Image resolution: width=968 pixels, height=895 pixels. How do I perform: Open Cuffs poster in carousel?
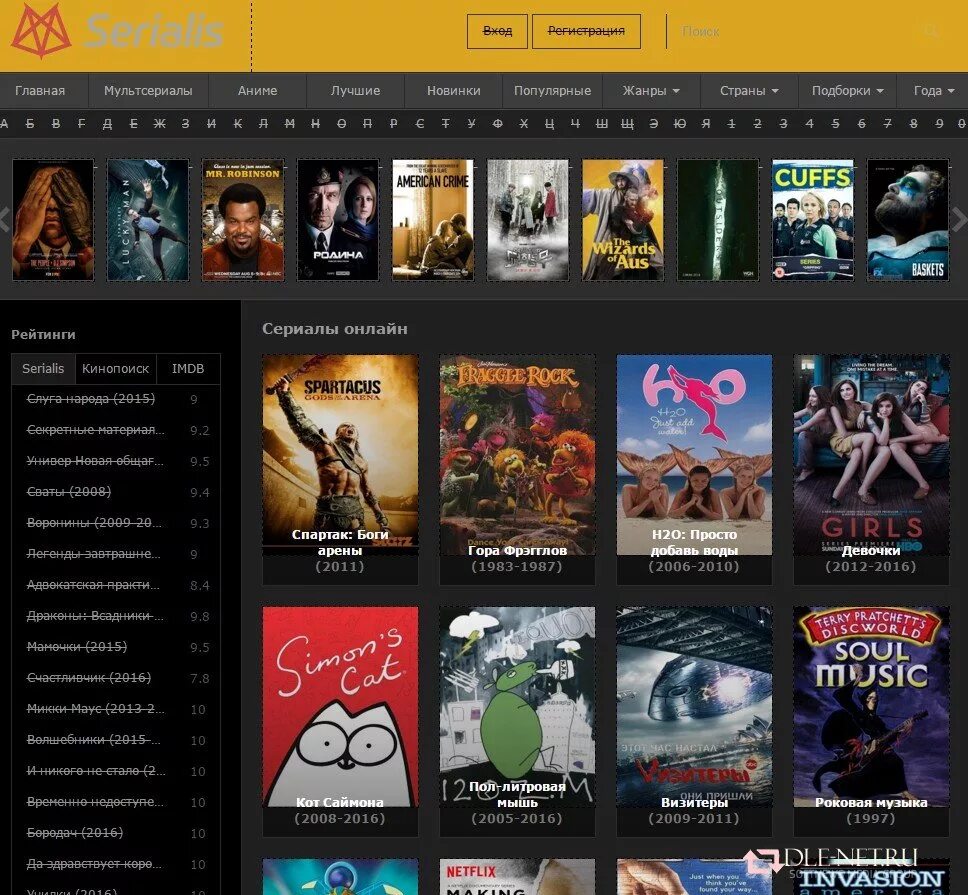[814, 220]
